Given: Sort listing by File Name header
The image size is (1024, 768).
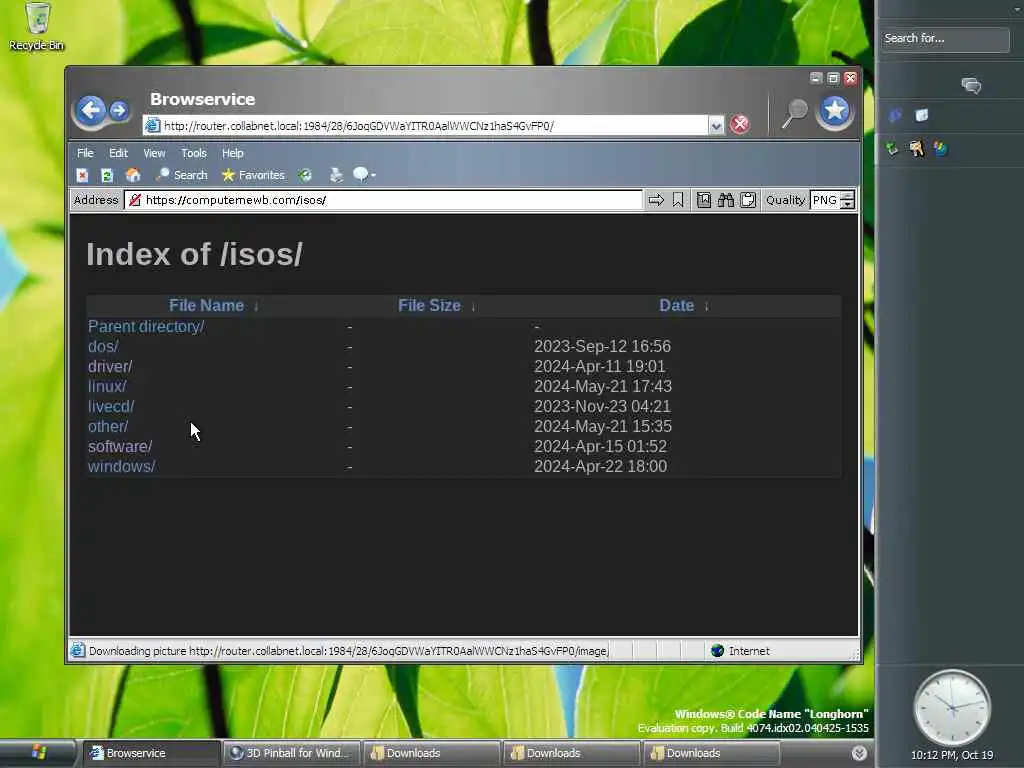Looking at the screenshot, I should pos(206,306).
